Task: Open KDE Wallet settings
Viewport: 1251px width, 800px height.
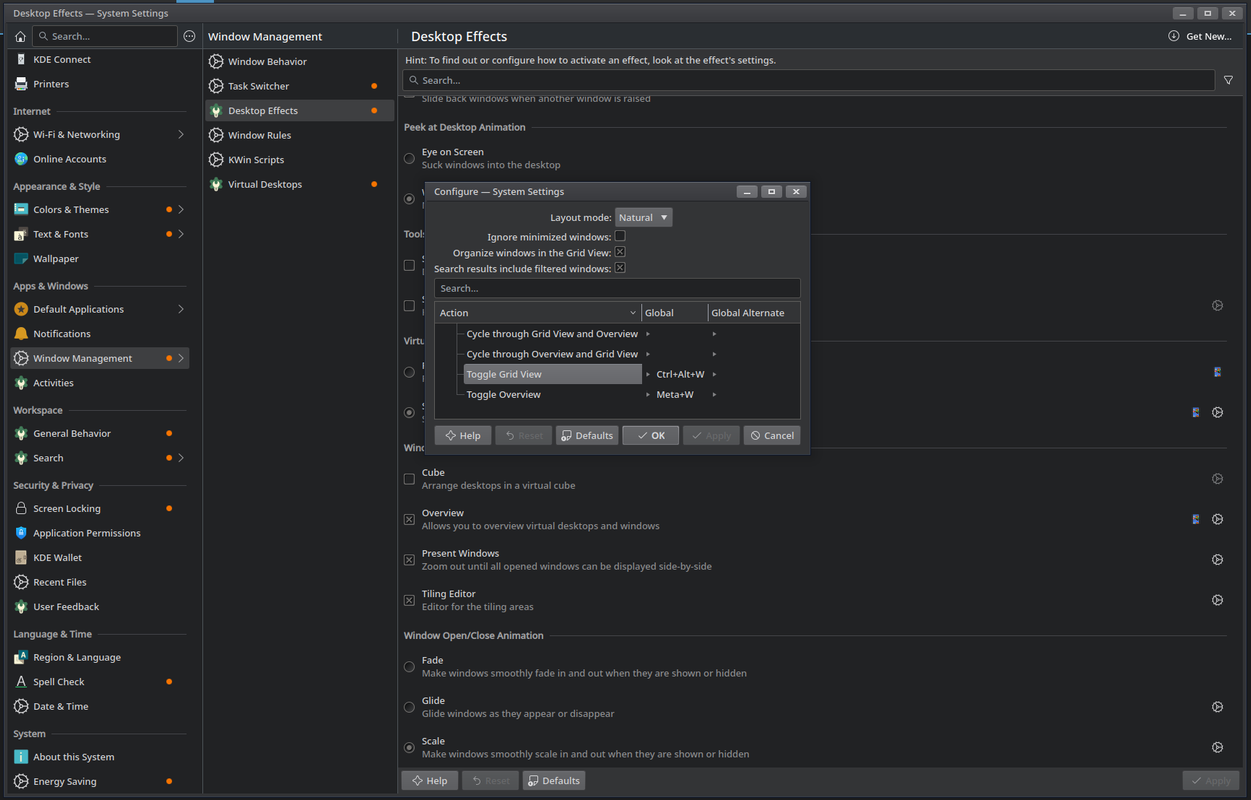Action: [x=99, y=558]
